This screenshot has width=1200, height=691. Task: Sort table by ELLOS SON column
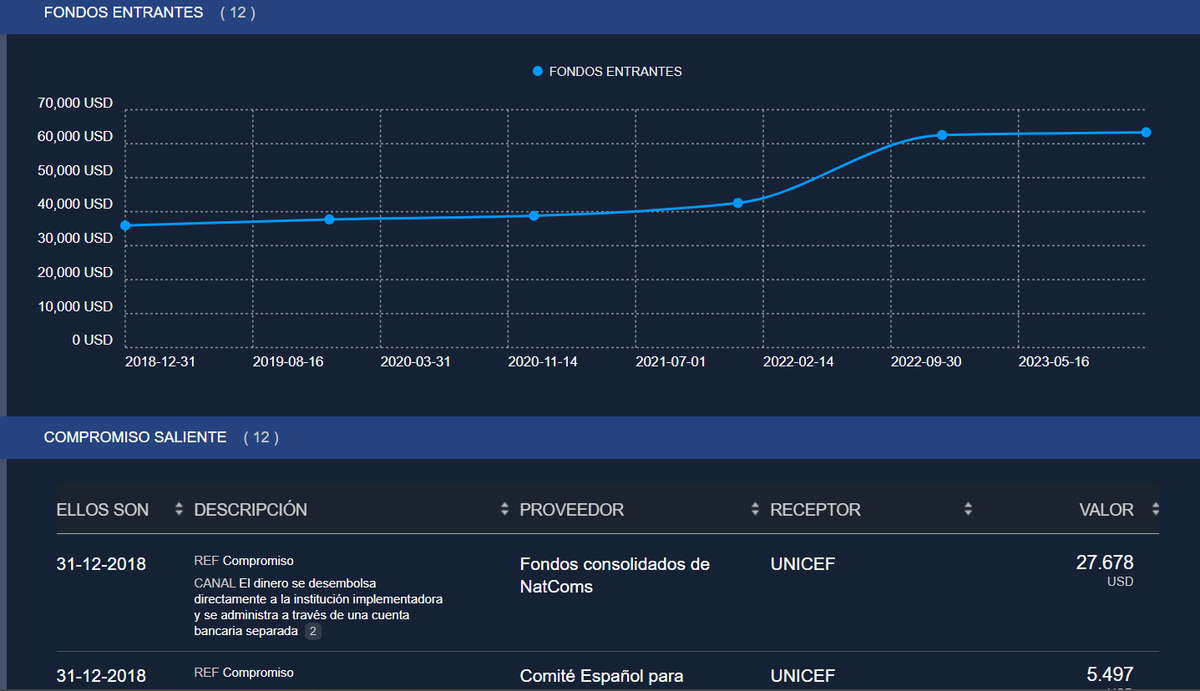[179, 510]
